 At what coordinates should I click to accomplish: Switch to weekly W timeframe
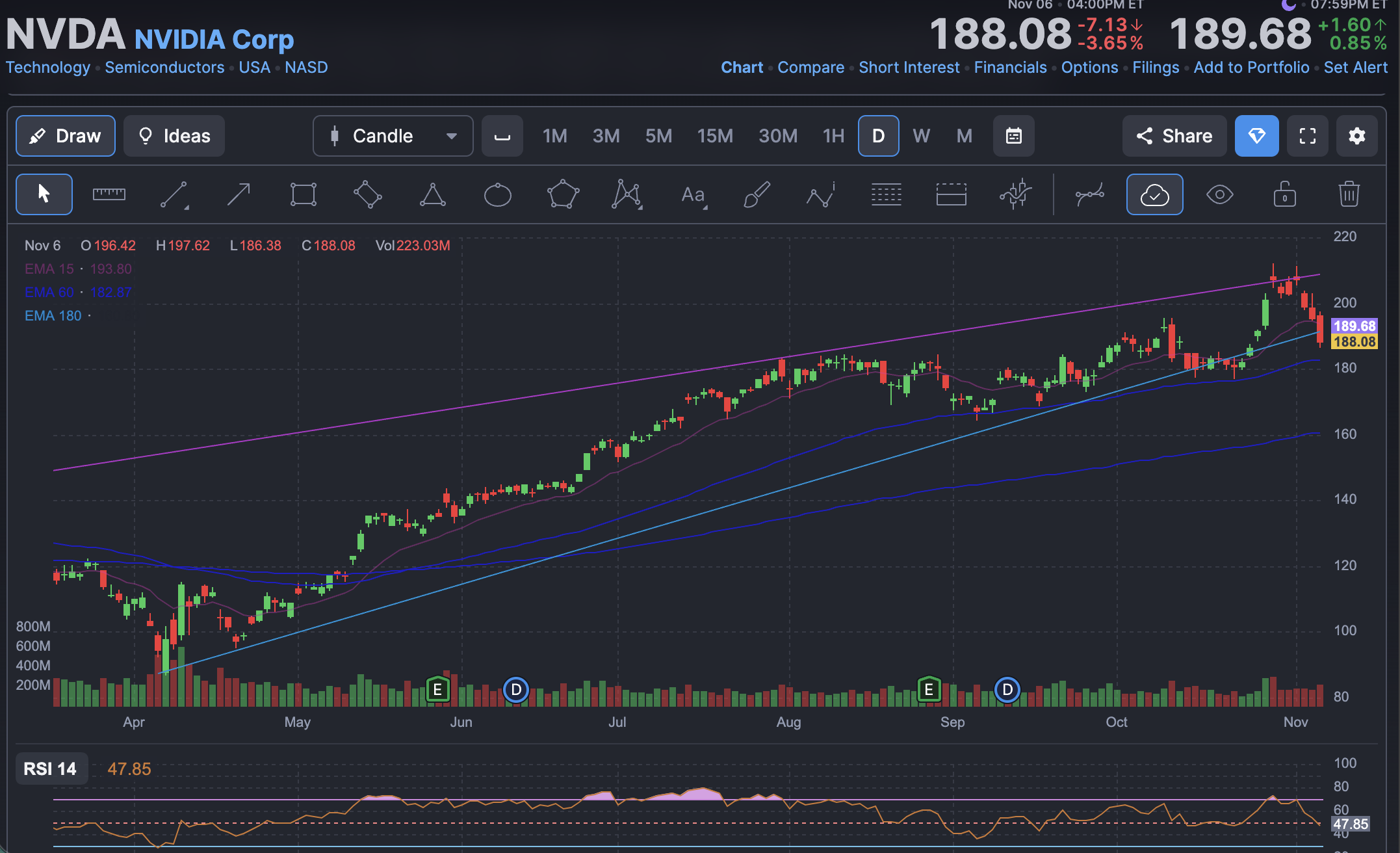[x=921, y=136]
